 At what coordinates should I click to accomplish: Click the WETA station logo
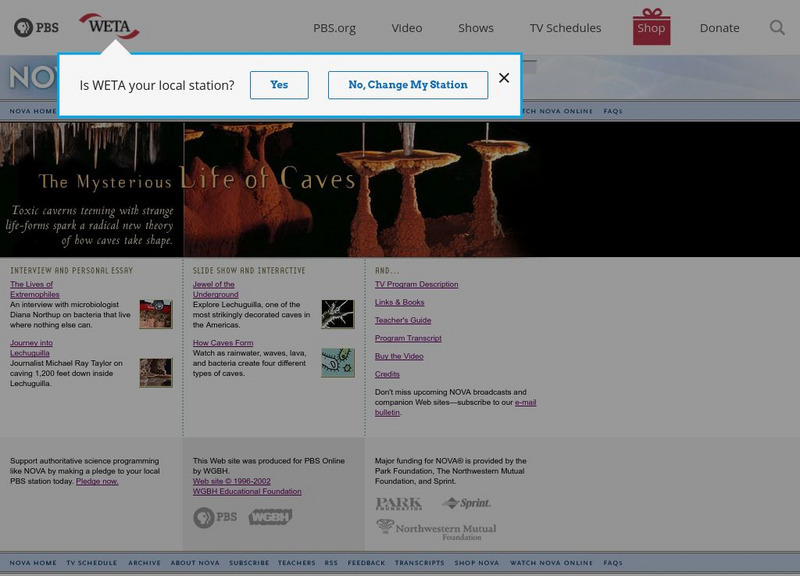[108, 24]
